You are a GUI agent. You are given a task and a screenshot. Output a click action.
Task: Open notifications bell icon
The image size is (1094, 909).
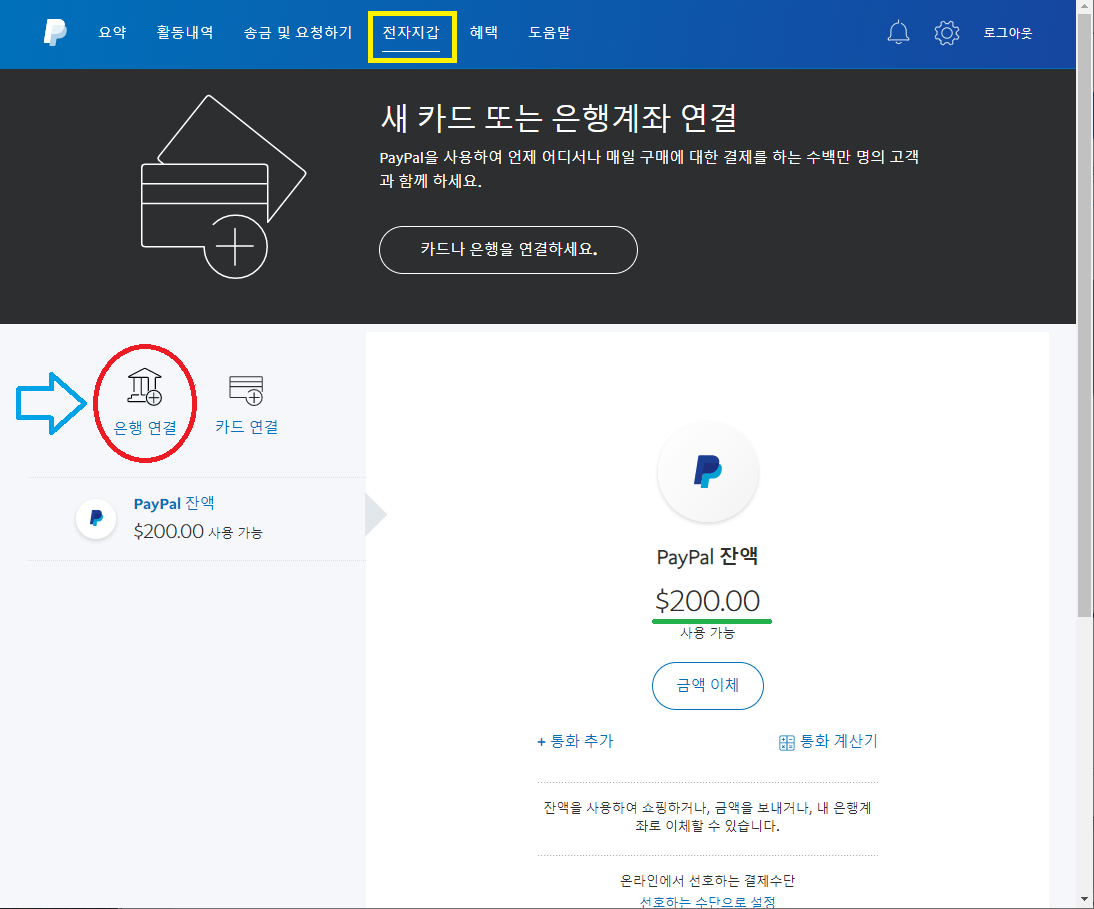898,33
